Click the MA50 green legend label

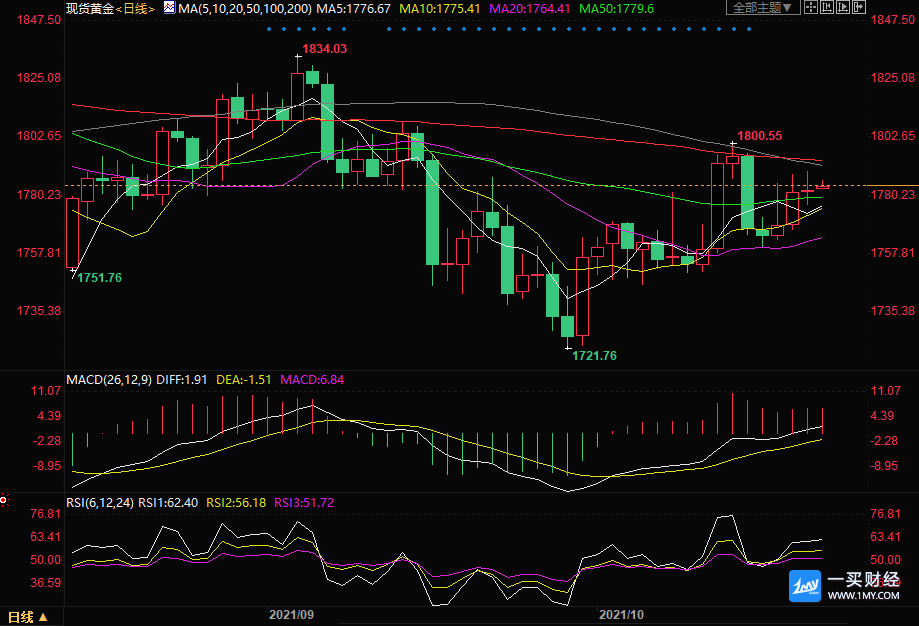coord(617,9)
